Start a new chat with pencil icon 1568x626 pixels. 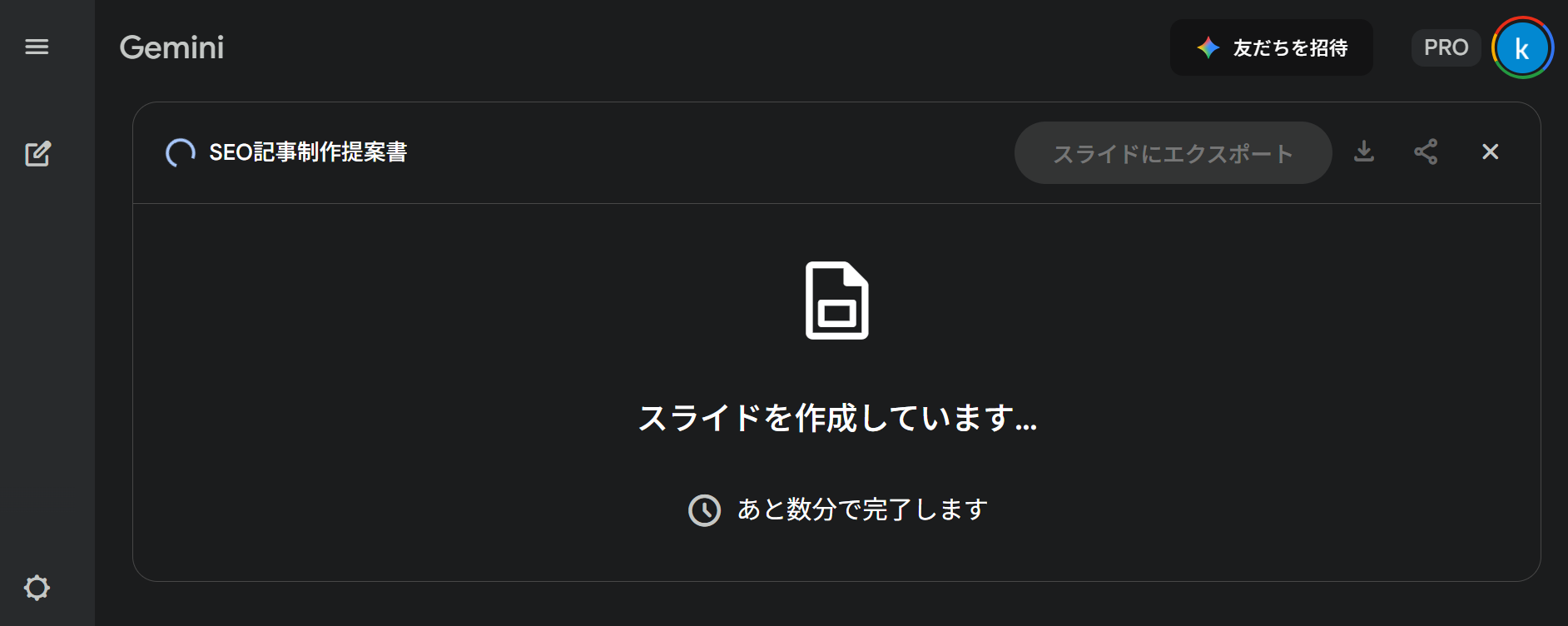pos(37,153)
